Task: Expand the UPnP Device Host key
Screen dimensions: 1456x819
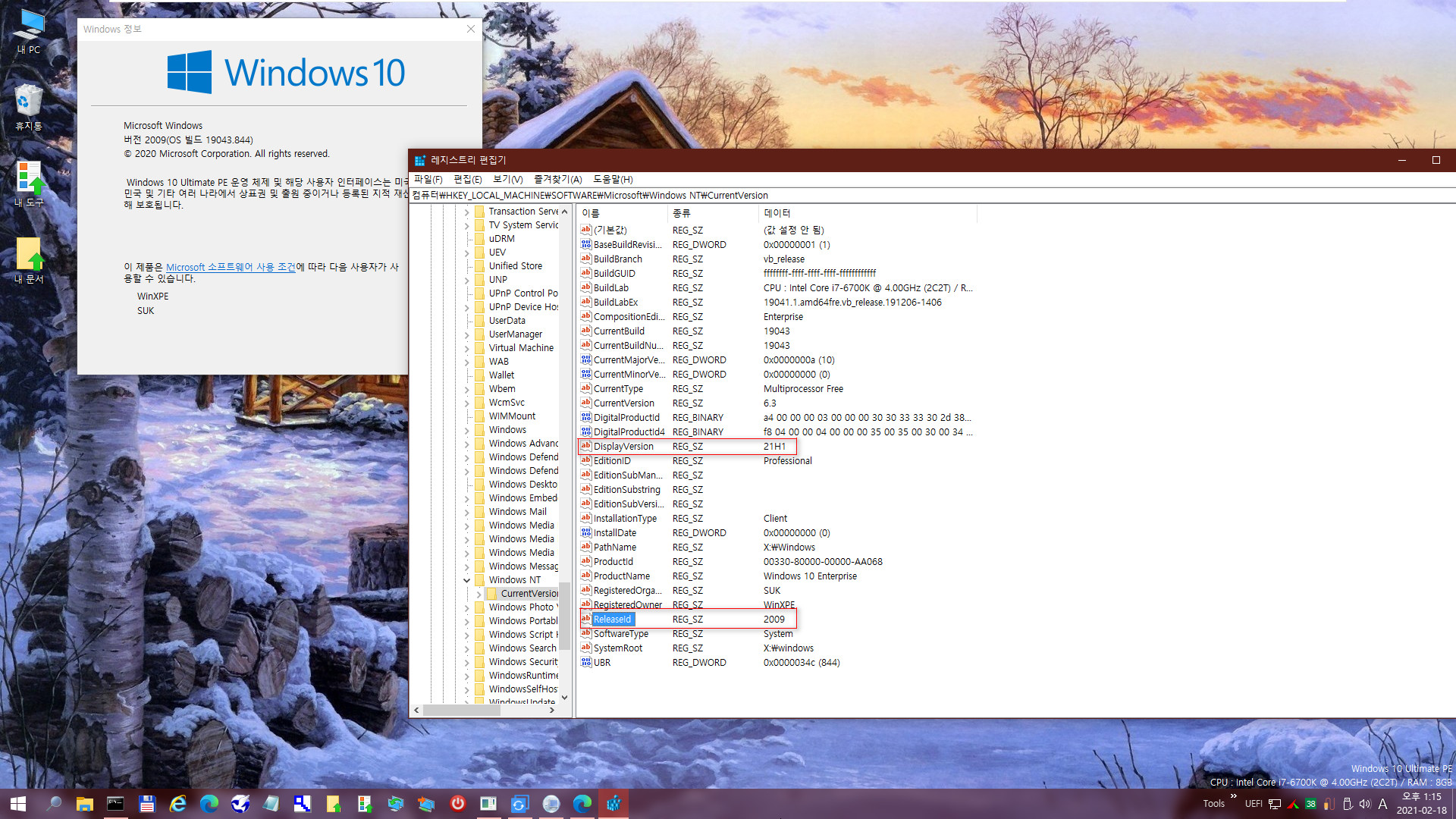Action: (x=466, y=308)
